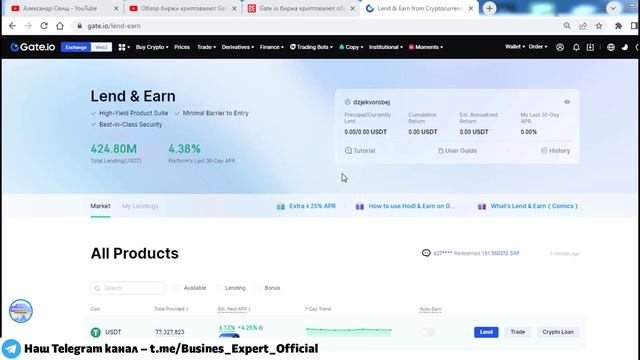Open the Extra 4.25% APR link
This screenshot has height=360, width=640.
tap(306, 206)
